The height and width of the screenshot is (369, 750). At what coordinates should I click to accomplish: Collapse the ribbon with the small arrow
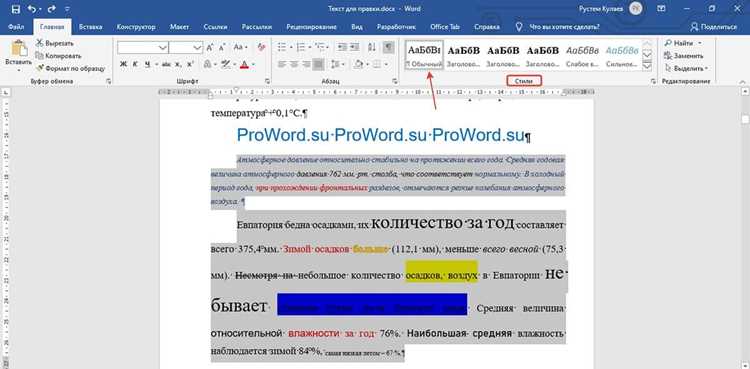pyautogui.click(x=743, y=82)
